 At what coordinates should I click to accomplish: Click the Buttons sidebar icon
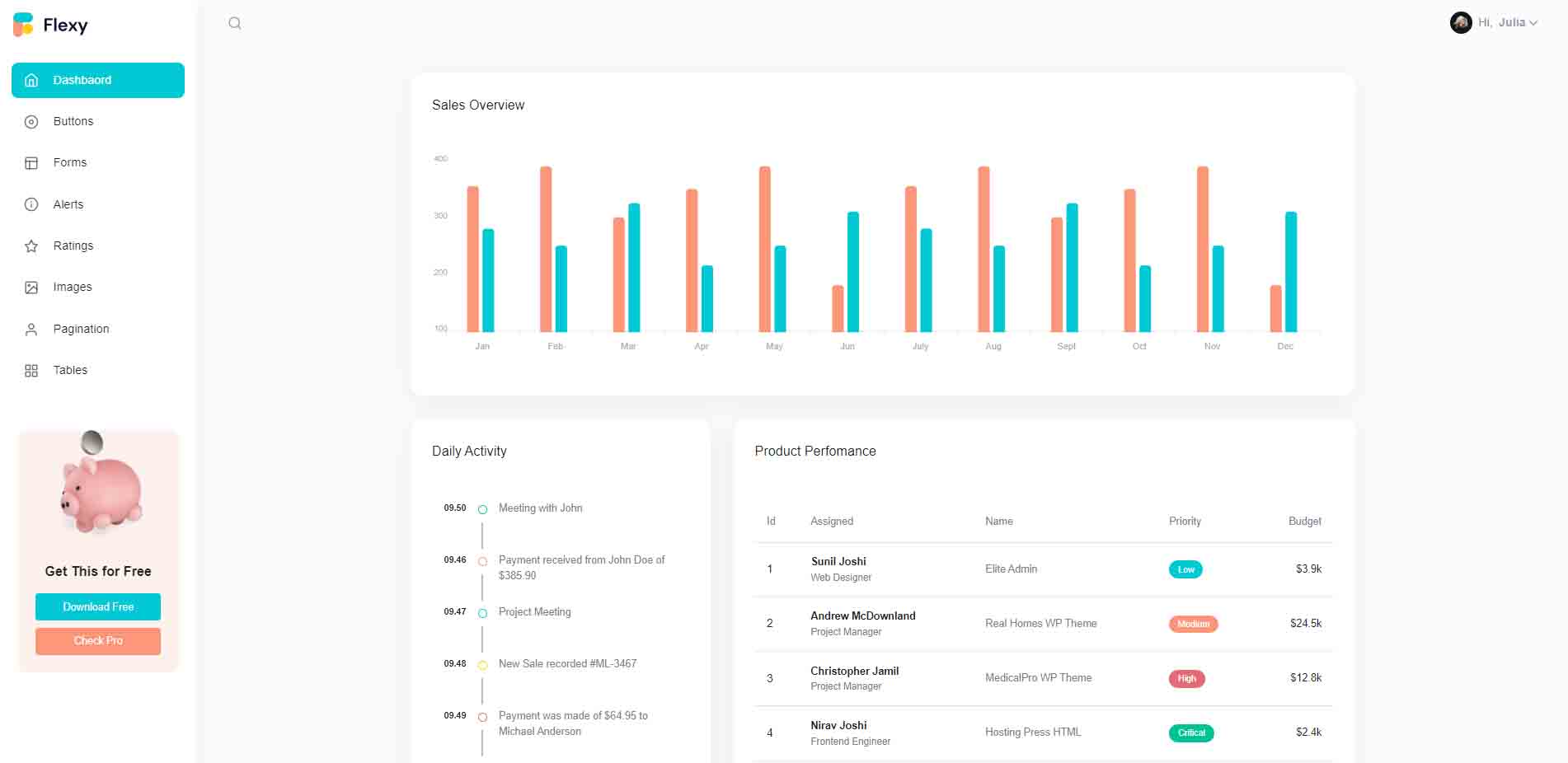(31, 121)
